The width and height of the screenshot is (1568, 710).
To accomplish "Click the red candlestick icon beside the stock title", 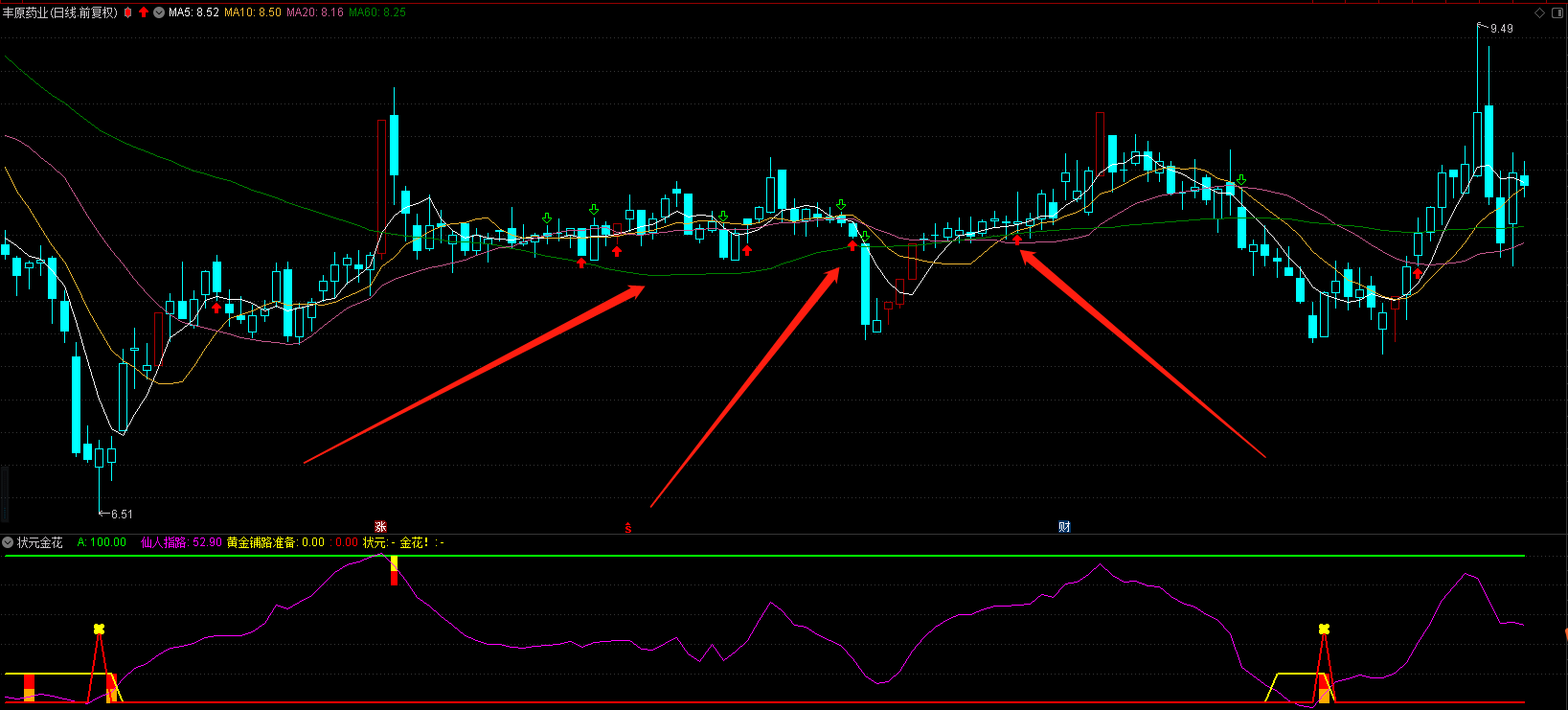I will pos(128,12).
